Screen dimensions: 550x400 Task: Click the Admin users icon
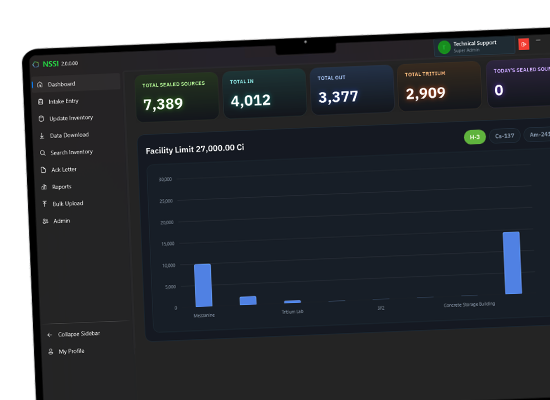tap(45, 221)
